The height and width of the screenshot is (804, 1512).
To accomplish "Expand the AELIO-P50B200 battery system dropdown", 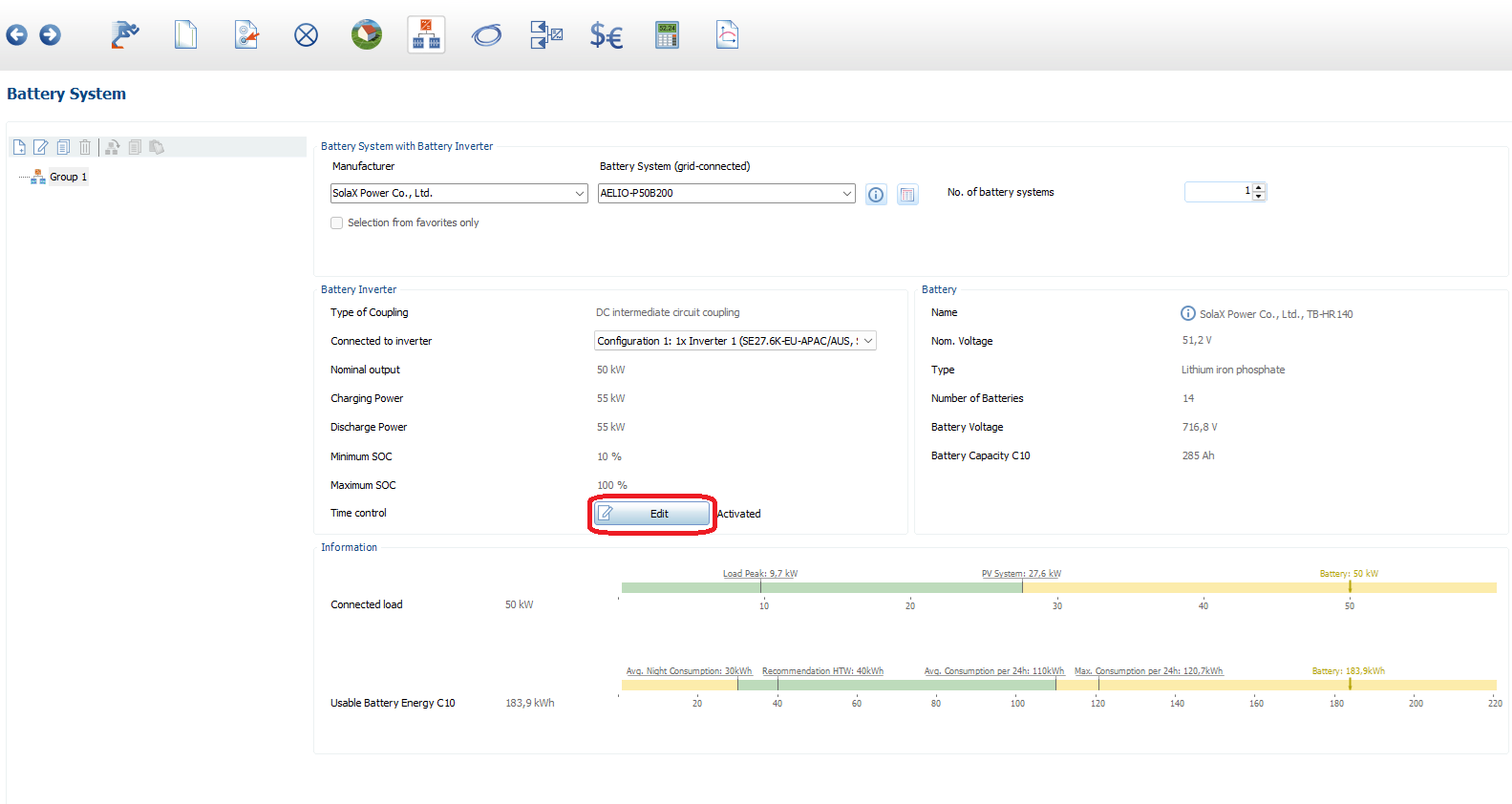I will [846, 193].
